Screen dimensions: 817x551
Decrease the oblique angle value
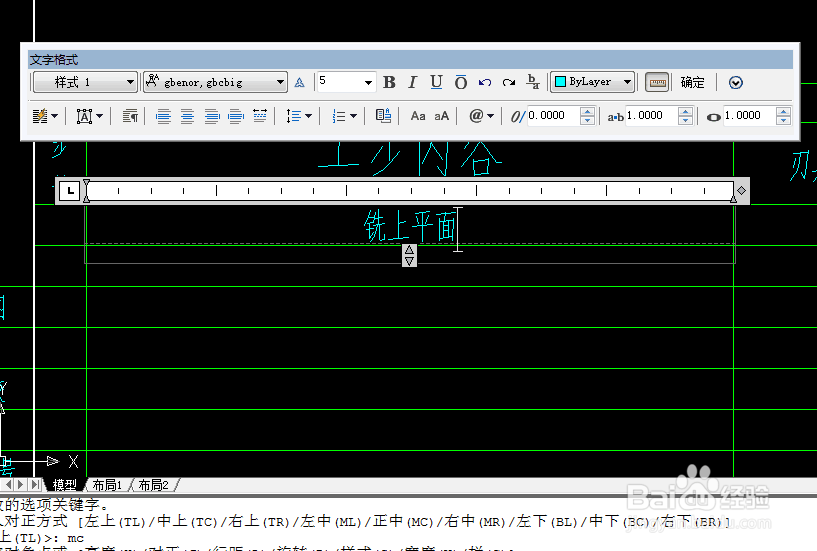tap(587, 120)
